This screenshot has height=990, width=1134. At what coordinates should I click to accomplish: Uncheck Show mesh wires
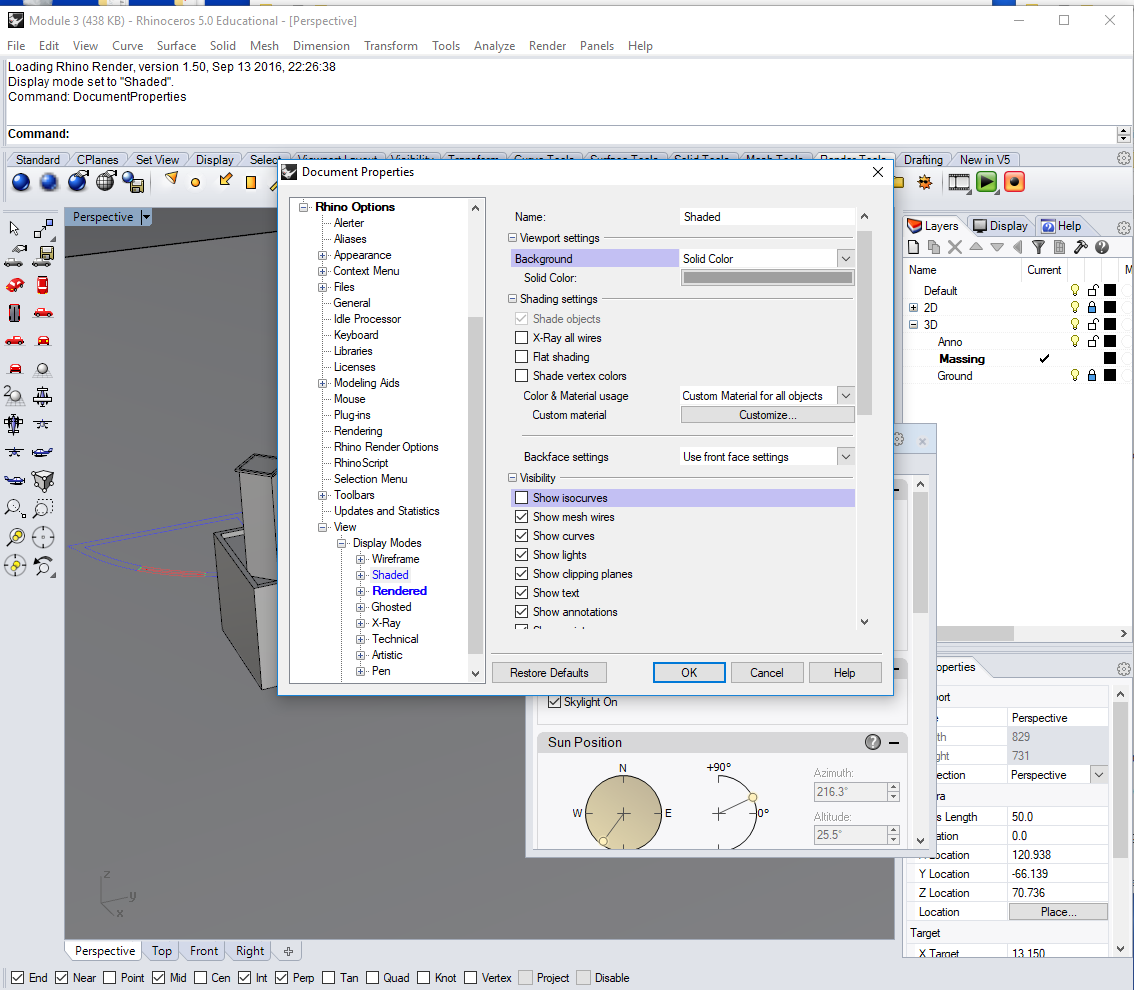point(521,516)
